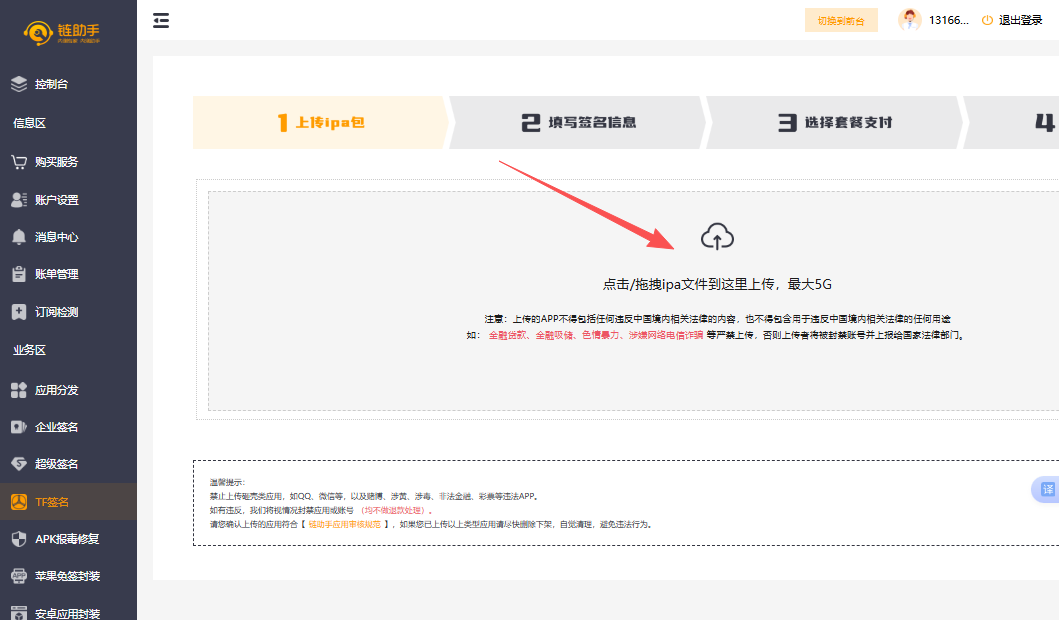Open 控制台 from the sidebar
The image size is (1059, 620).
51,84
